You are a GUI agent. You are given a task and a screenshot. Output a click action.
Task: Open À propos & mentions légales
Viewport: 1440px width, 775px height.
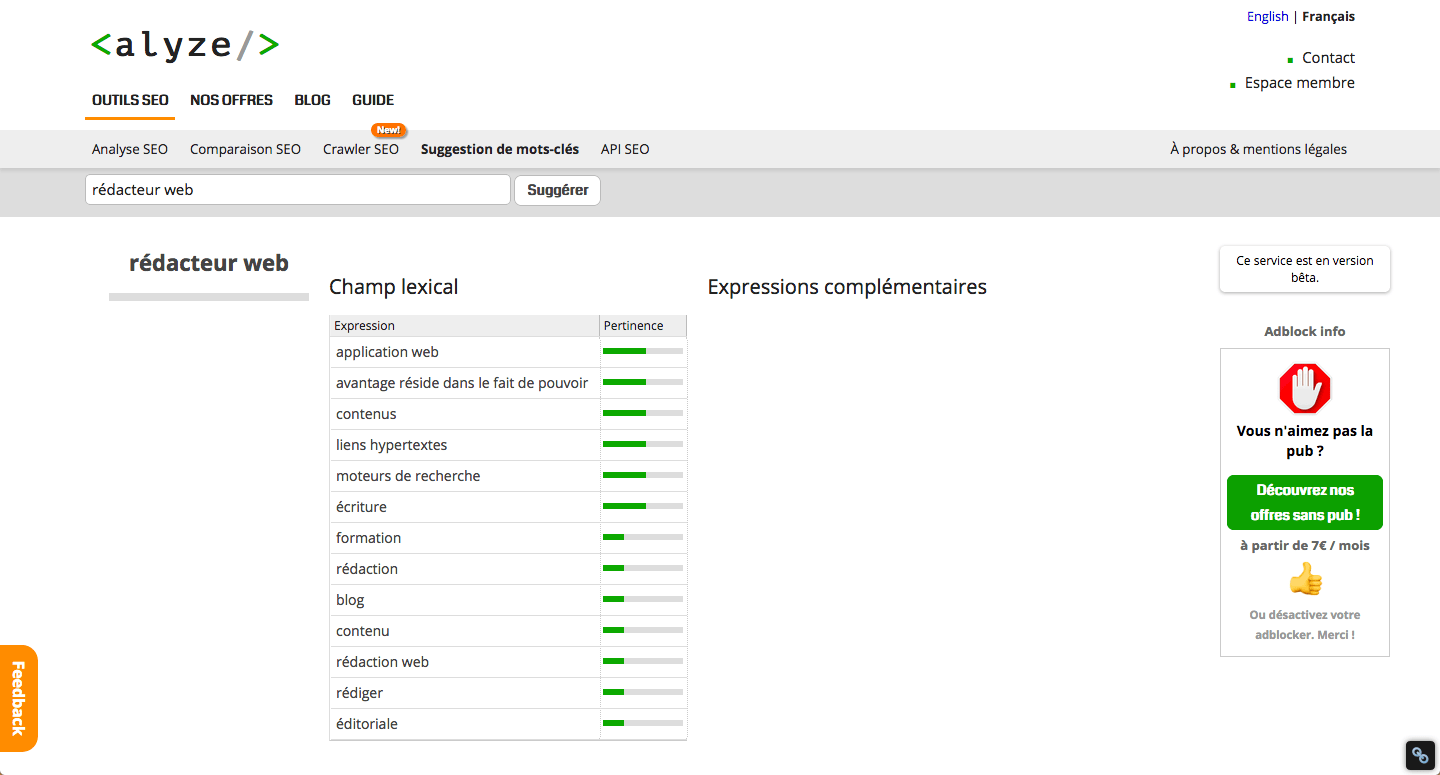pos(1258,149)
